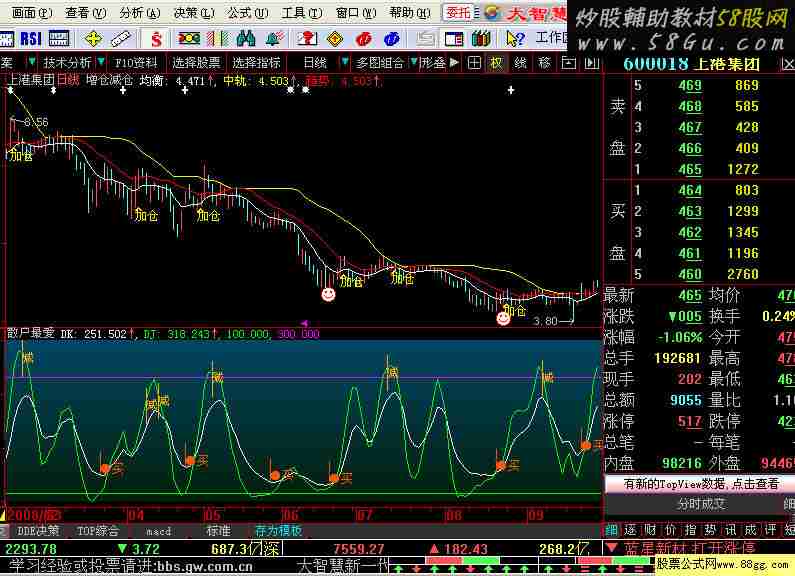Click the 大智慧 globe logo icon

(492, 13)
